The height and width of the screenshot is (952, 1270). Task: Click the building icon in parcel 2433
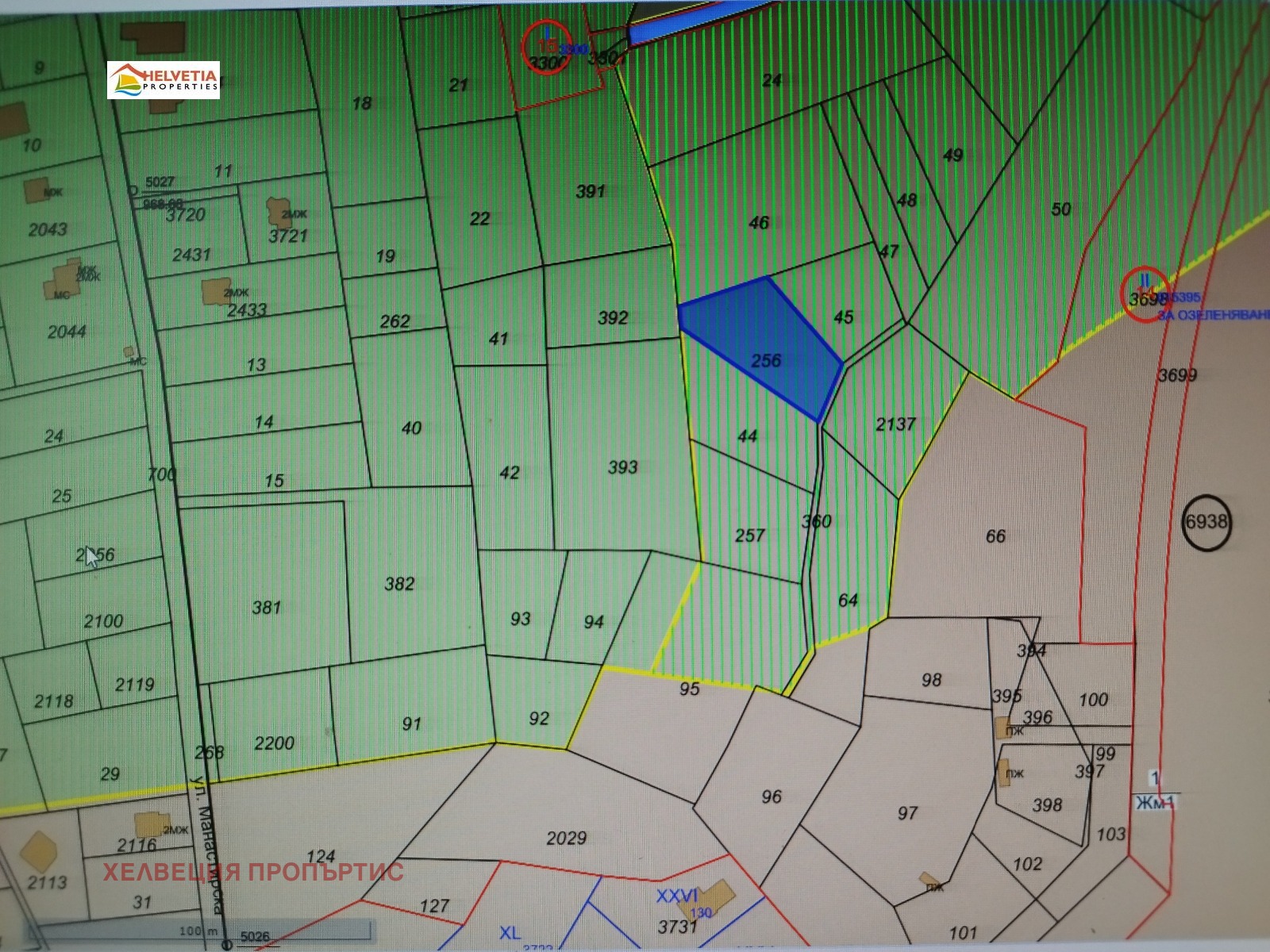[x=215, y=290]
